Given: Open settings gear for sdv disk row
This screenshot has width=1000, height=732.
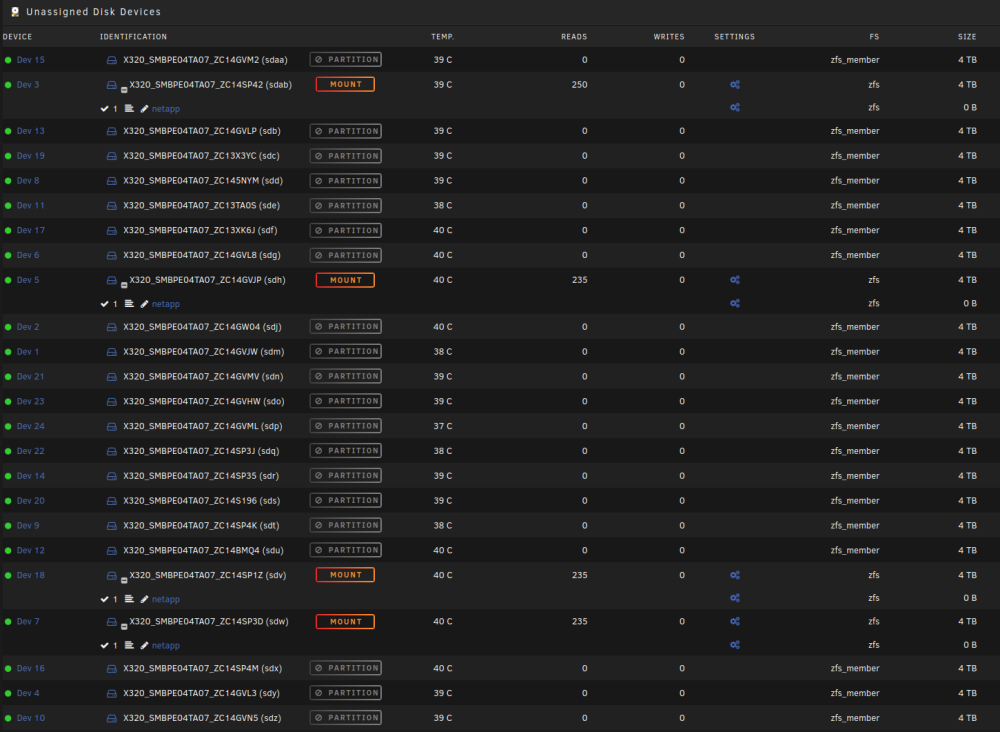Looking at the screenshot, I should (x=735, y=575).
